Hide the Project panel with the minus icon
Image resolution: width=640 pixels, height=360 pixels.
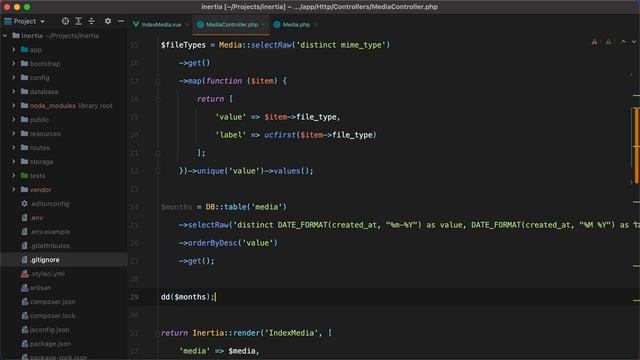tap(121, 21)
